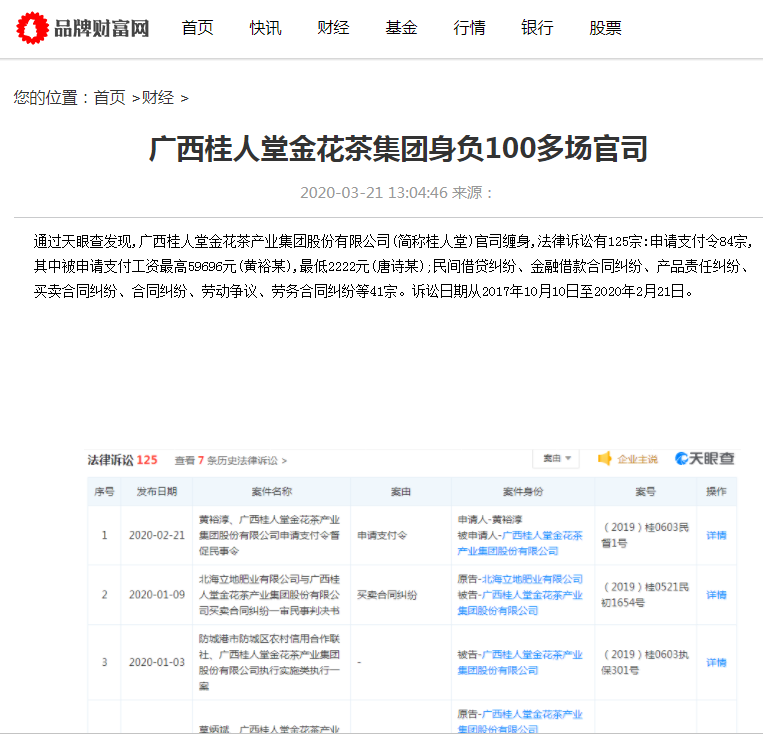This screenshot has height=738, width=763.
Task: Click the article title about 桂人堂金花茶集团
Action: coord(398,149)
